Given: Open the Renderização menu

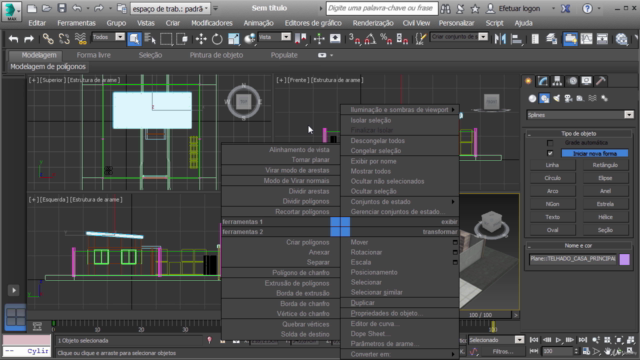Looking at the screenshot, I should coord(373,23).
